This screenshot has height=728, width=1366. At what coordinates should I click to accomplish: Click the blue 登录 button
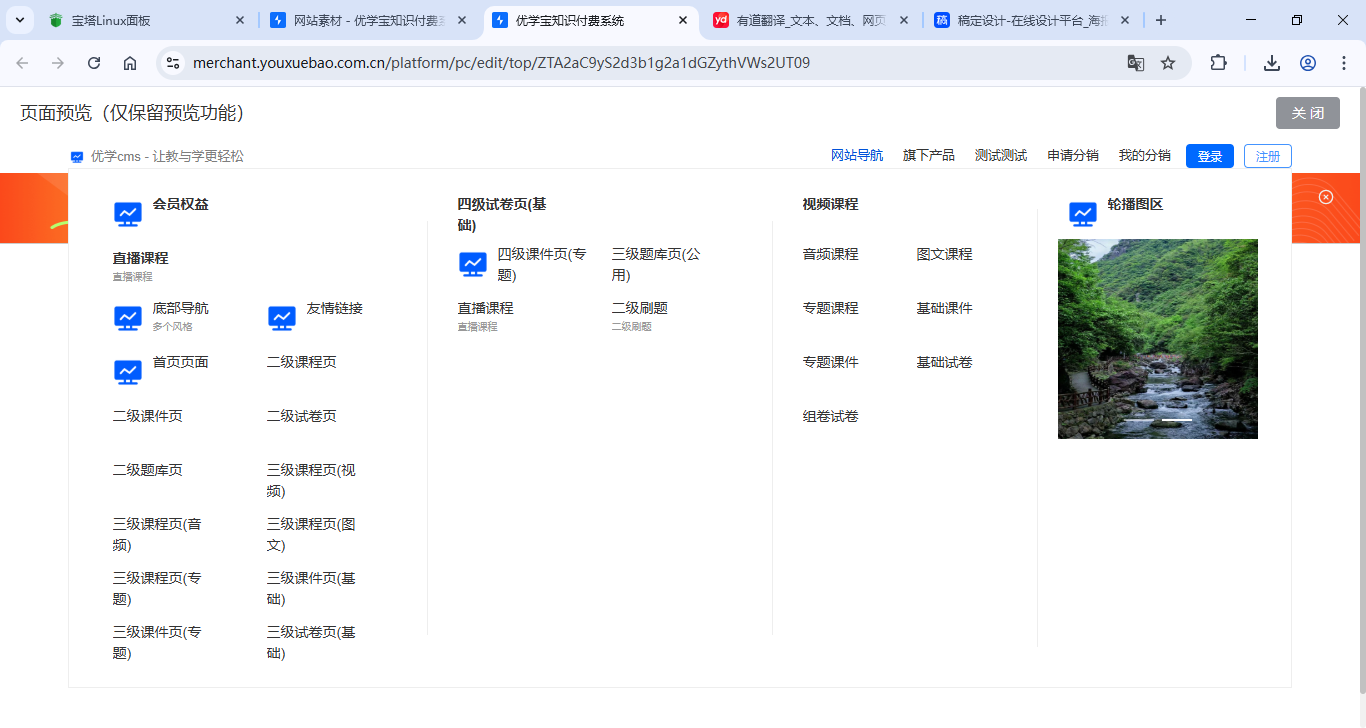[x=1210, y=156]
